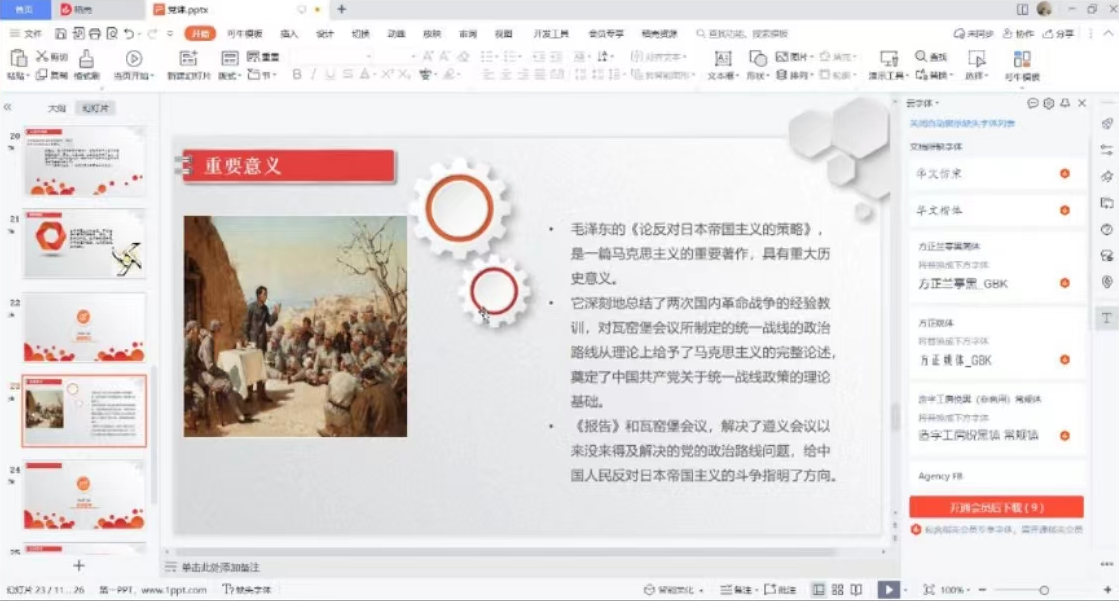Select the Format Painter (格式刷) tool

85,65
